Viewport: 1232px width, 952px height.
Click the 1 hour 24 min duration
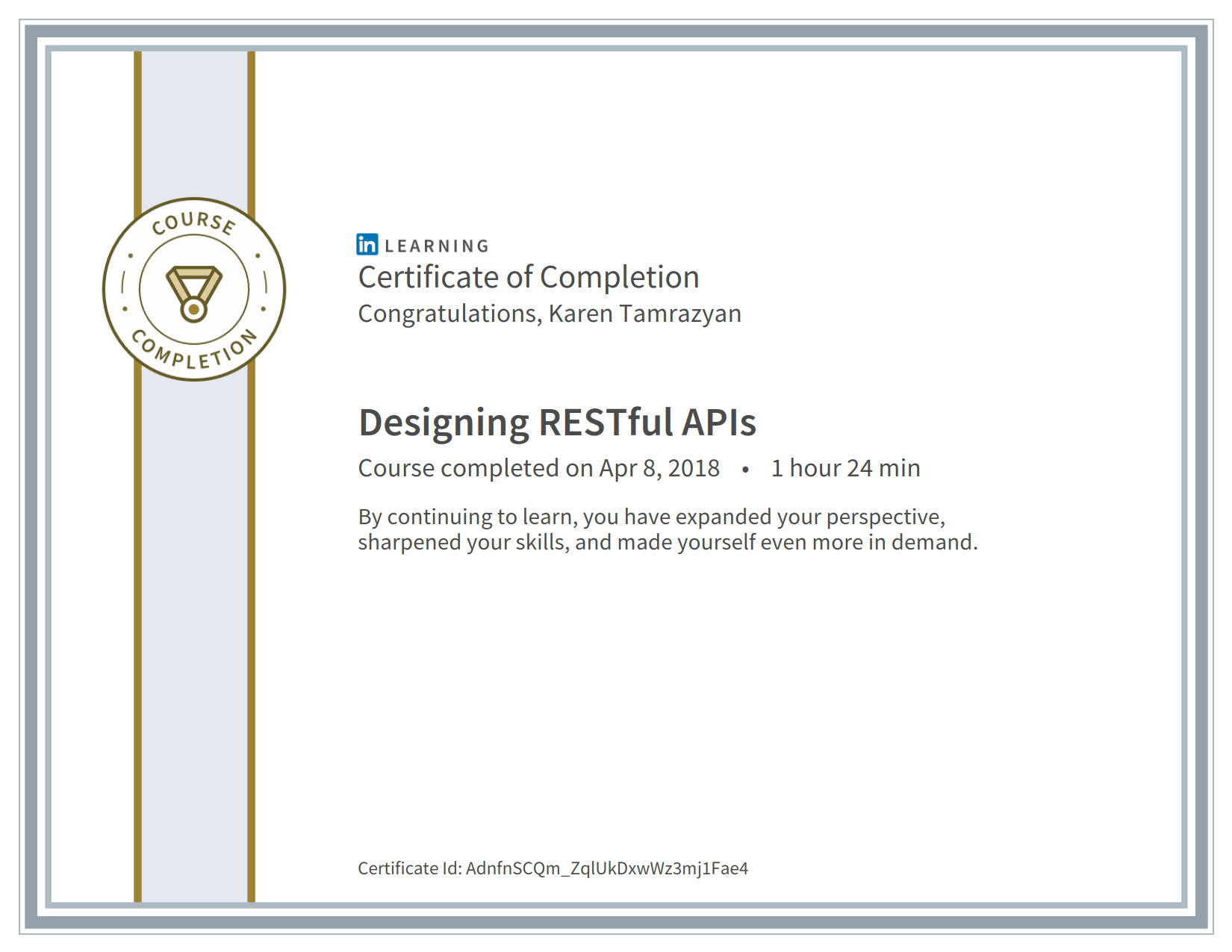click(845, 469)
